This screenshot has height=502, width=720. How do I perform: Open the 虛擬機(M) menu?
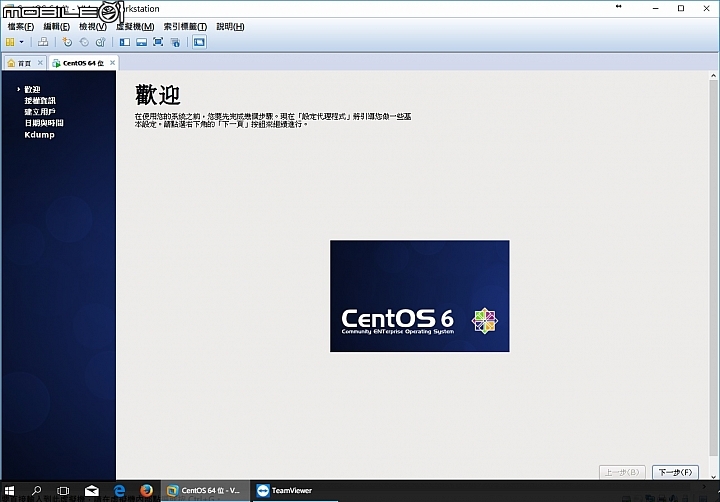point(135,27)
